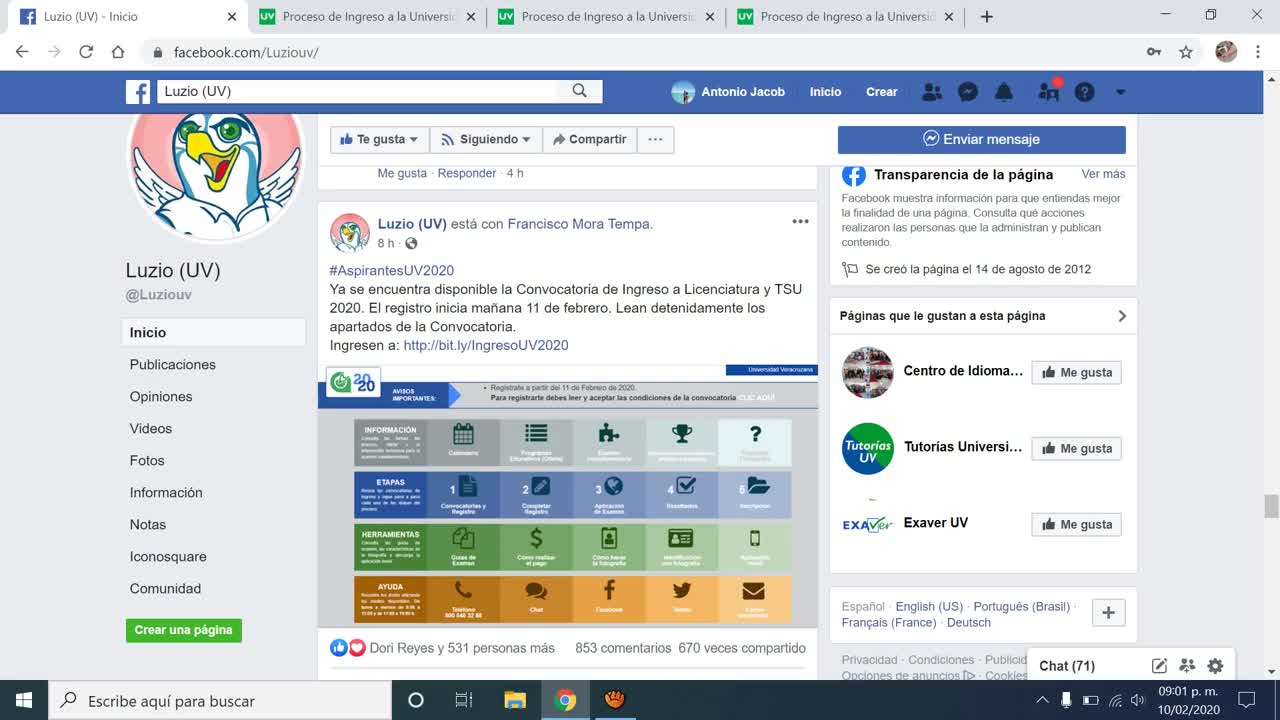
Task: Click Enviar mensaje button
Action: [x=982, y=139]
